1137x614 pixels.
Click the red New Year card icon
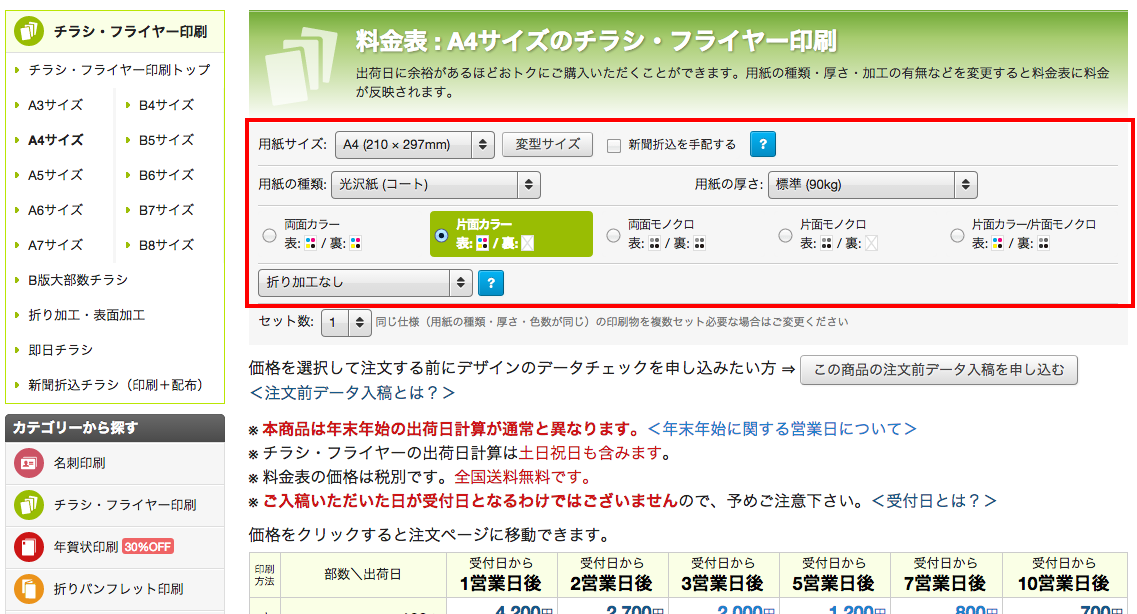(29, 547)
